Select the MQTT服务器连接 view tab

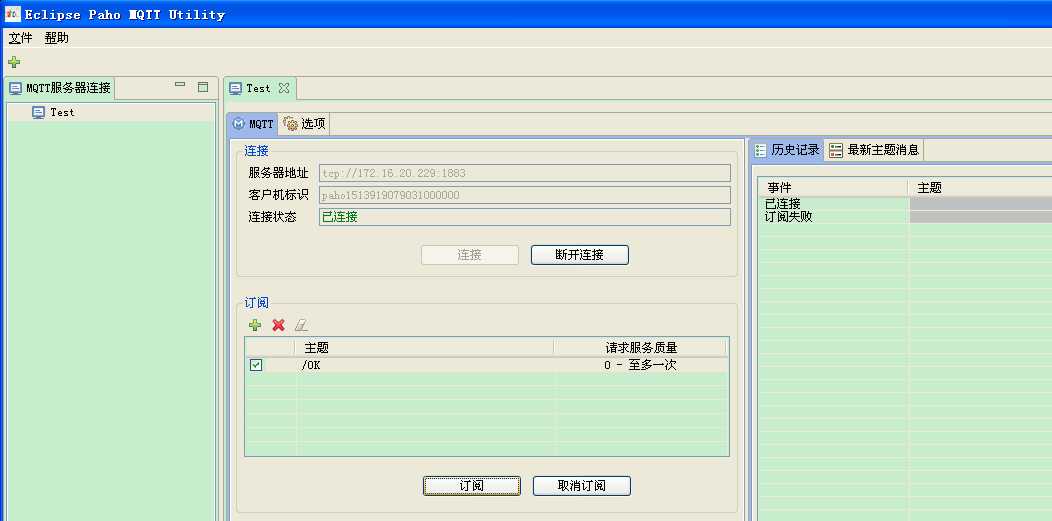pyautogui.click(x=60, y=88)
